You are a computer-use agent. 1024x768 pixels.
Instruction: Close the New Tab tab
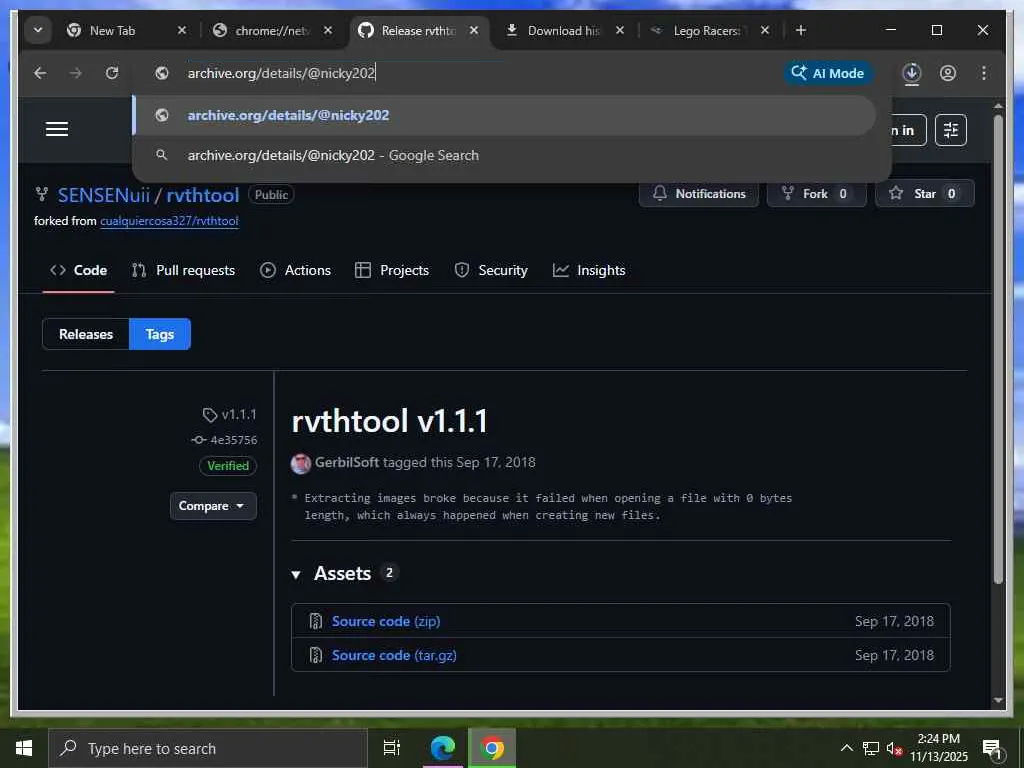[x=182, y=30]
